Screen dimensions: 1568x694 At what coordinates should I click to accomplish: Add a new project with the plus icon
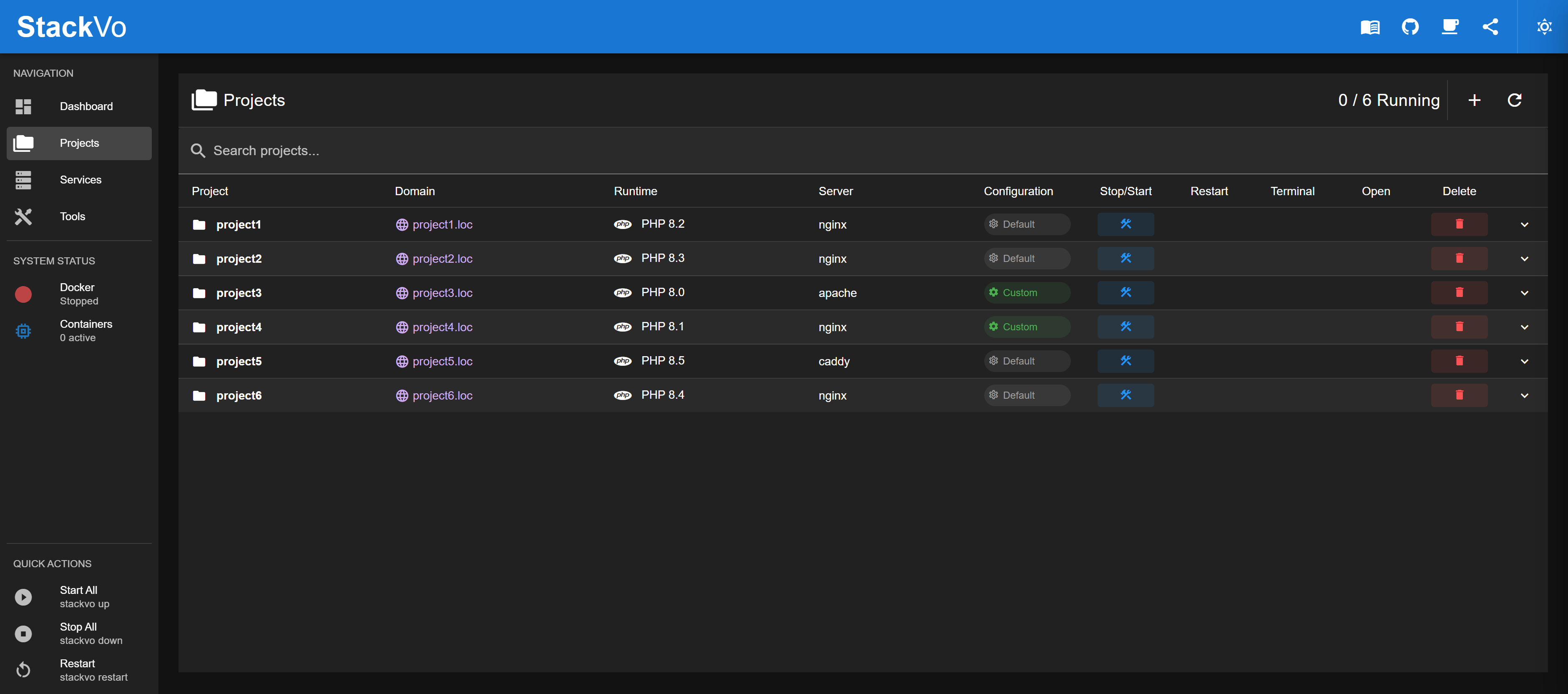[1474, 100]
